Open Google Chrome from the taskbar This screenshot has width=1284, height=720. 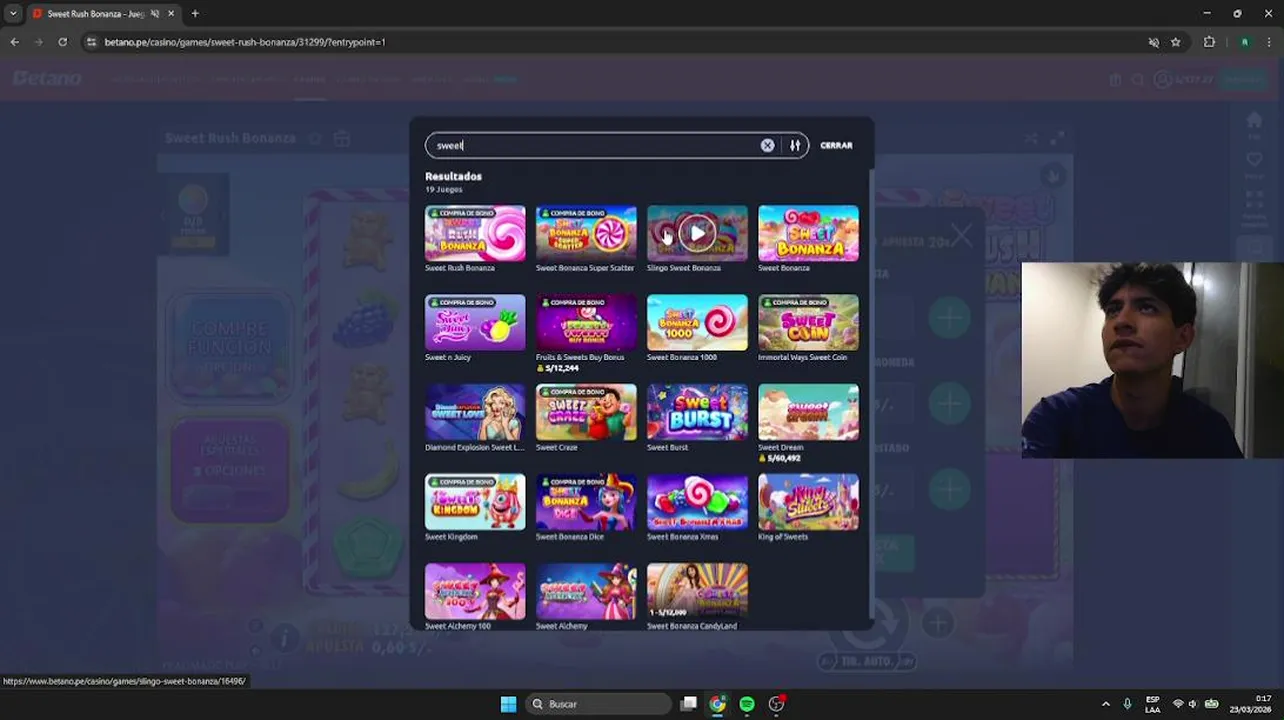717,704
